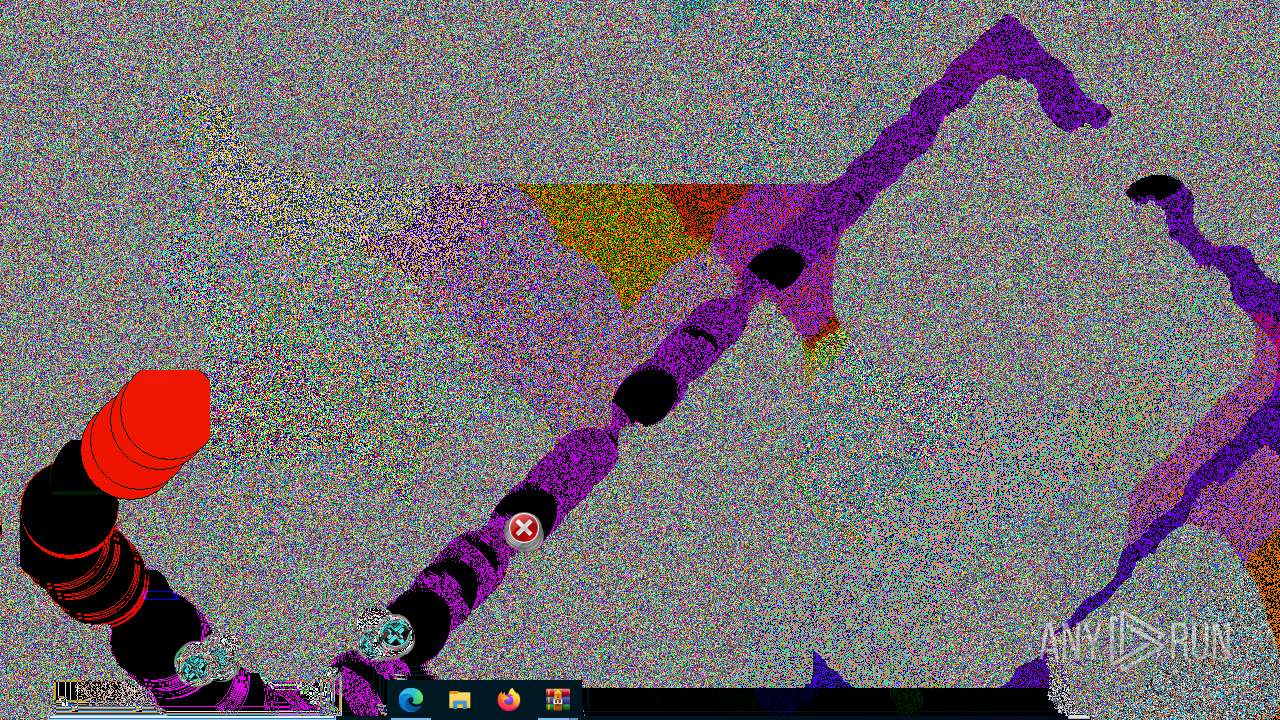Viewport: 1280px width, 720px height.
Task: Open Microsoft Edge from the taskbar
Action: click(411, 701)
